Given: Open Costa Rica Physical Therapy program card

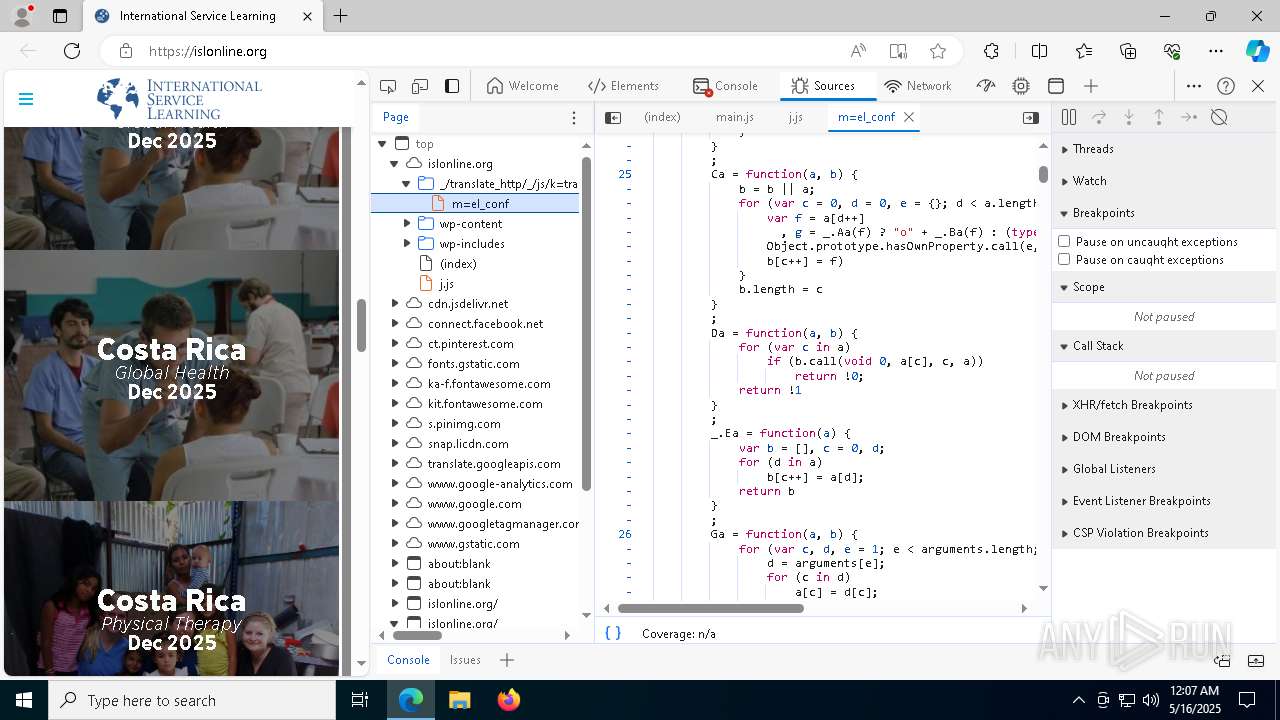Looking at the screenshot, I should pos(171,589).
